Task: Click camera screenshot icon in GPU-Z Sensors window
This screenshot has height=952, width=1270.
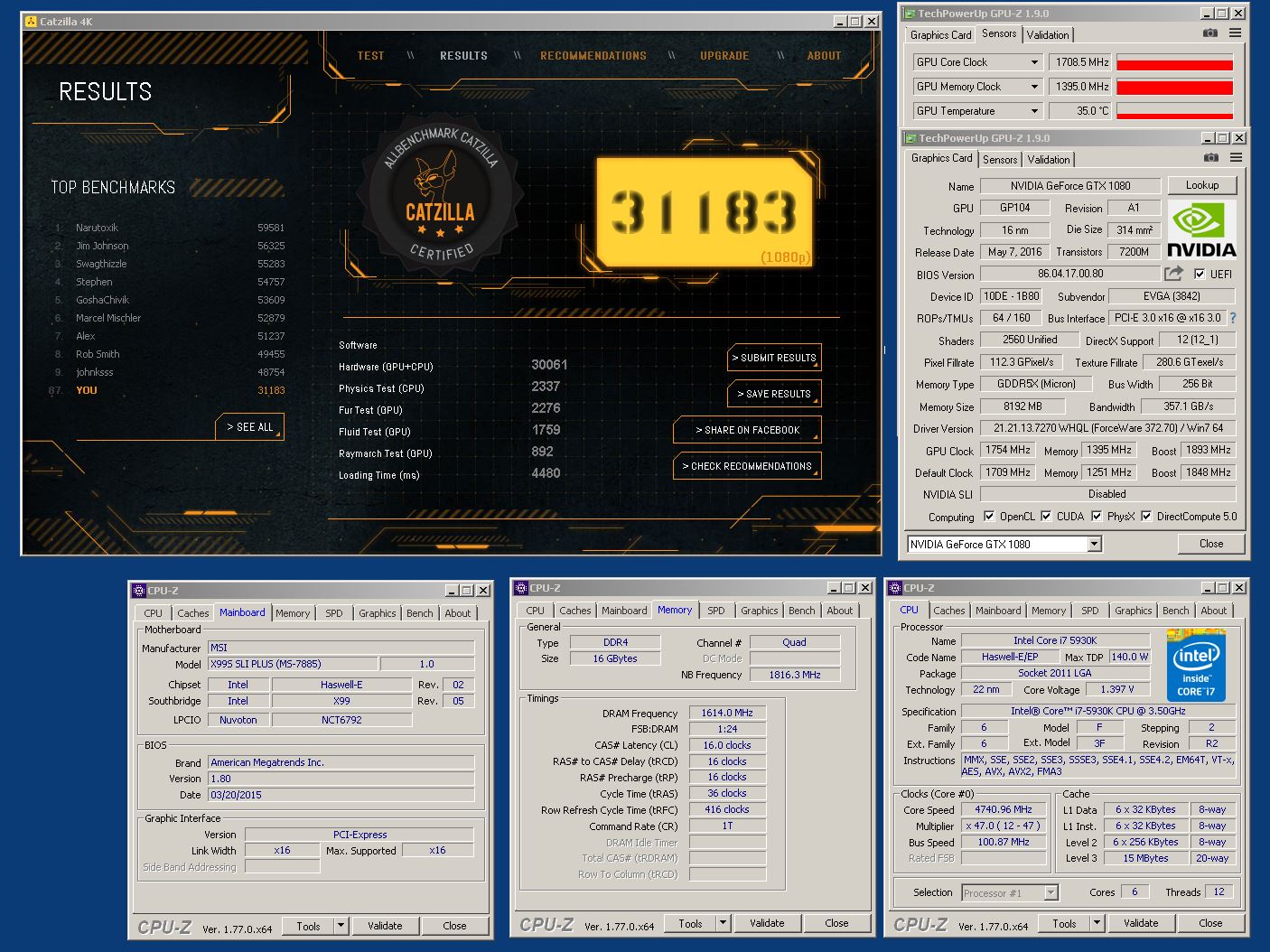Action: [x=1210, y=33]
